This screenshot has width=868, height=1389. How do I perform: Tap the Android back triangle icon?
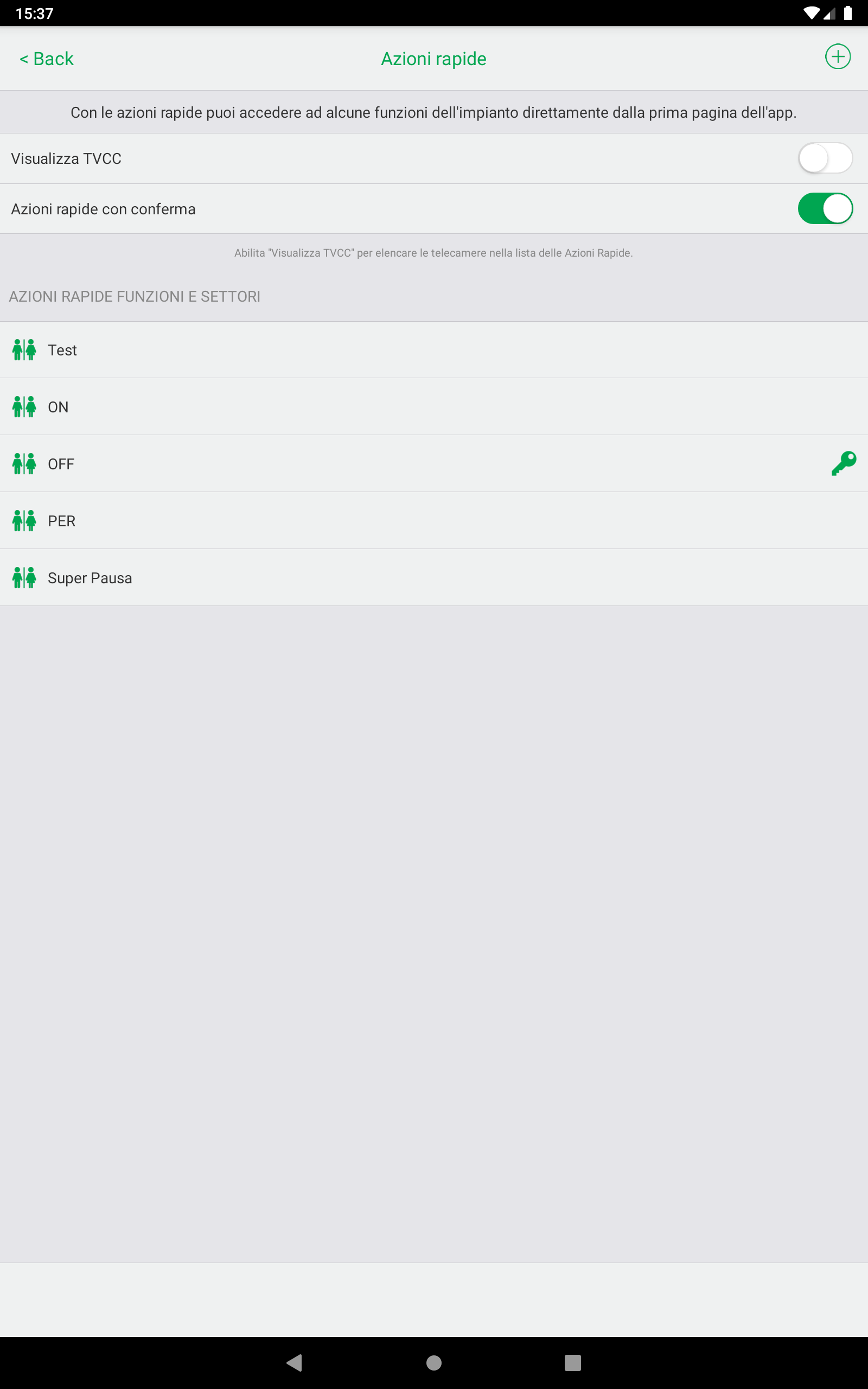coord(295,1362)
